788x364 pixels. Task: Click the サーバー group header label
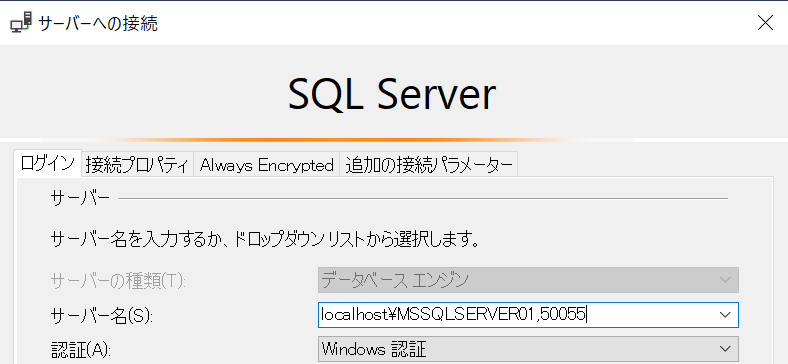[80, 199]
